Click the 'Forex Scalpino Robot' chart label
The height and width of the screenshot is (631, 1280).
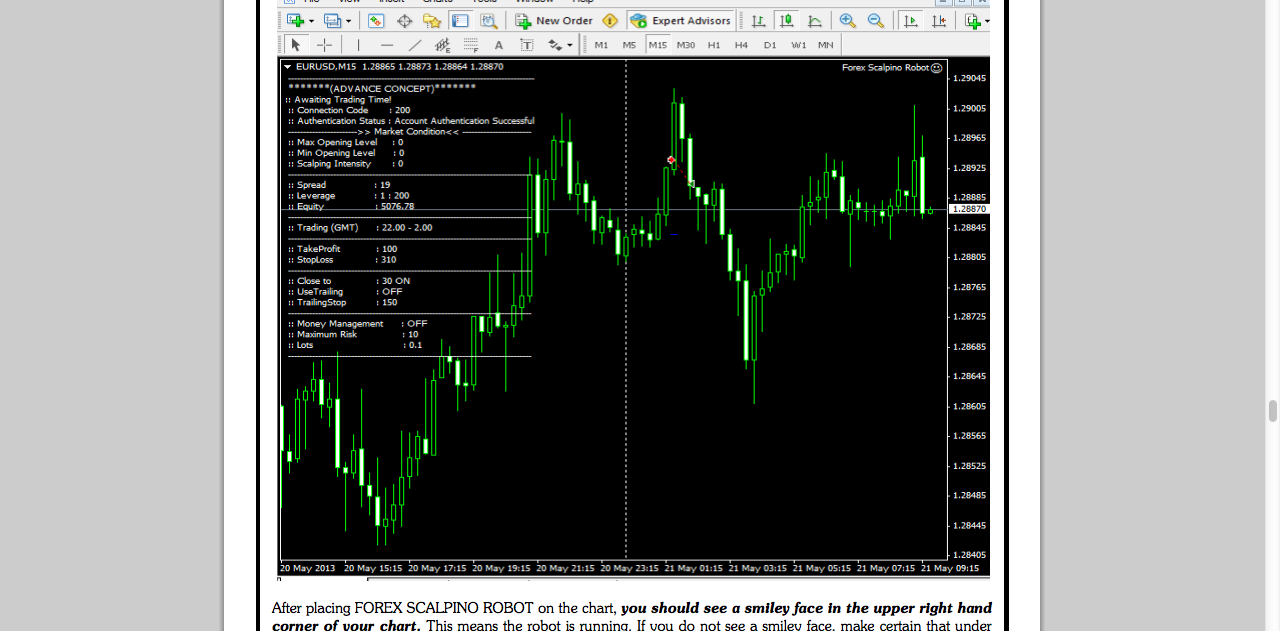tap(885, 68)
